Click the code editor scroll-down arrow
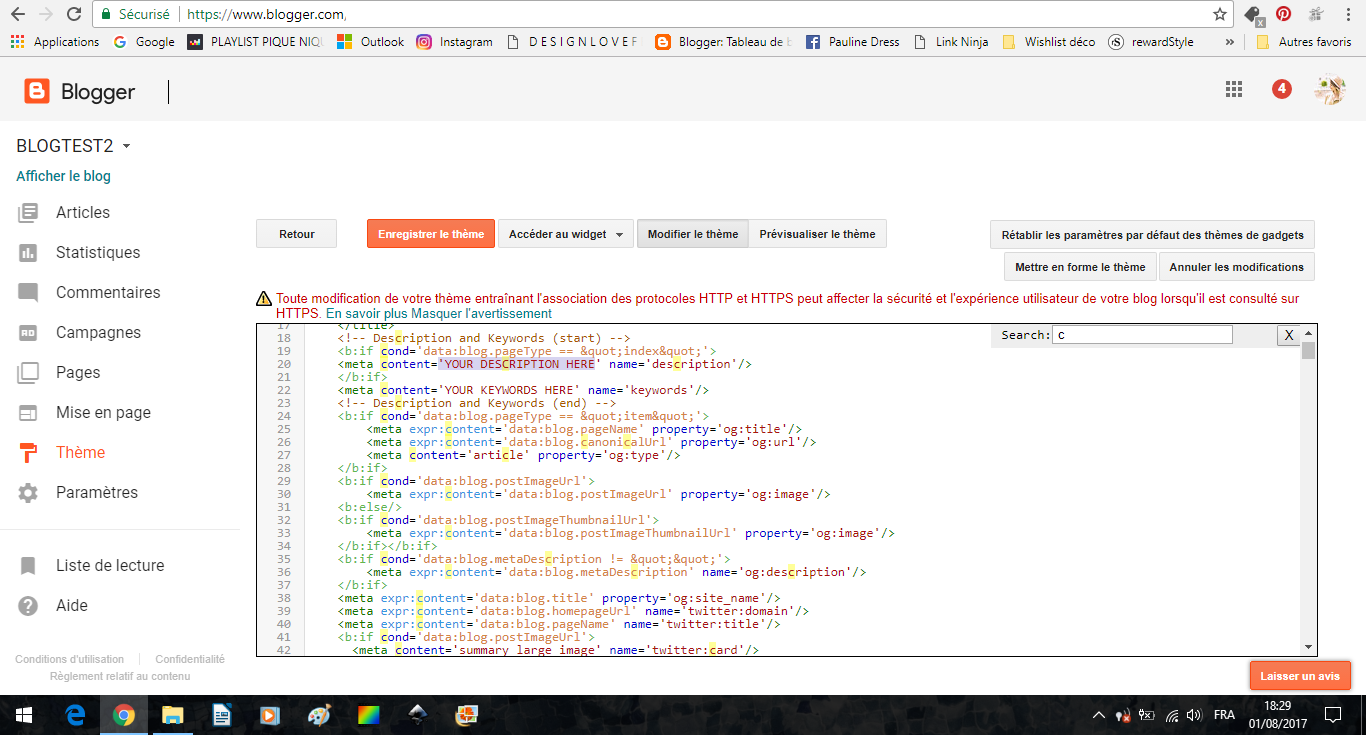This screenshot has height=736, width=1366. click(1308, 647)
